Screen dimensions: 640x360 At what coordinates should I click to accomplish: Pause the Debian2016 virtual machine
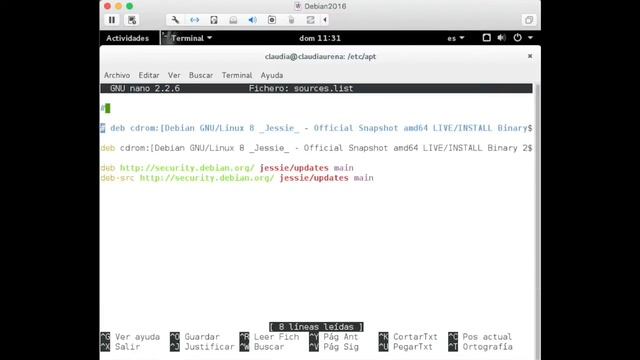[112, 20]
